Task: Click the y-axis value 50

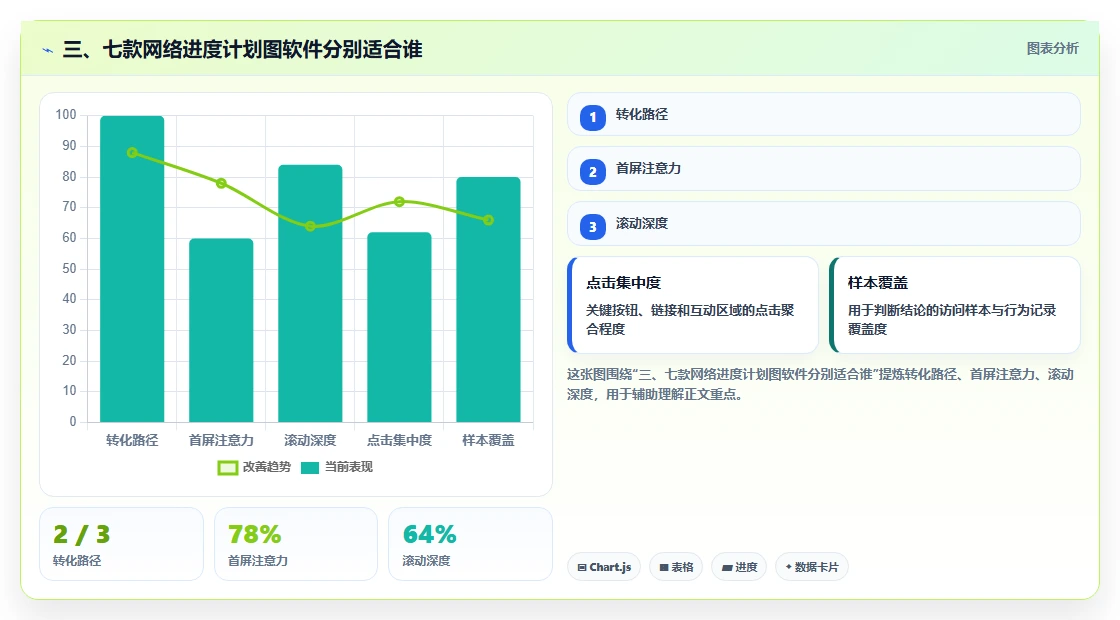Action: 69,269
